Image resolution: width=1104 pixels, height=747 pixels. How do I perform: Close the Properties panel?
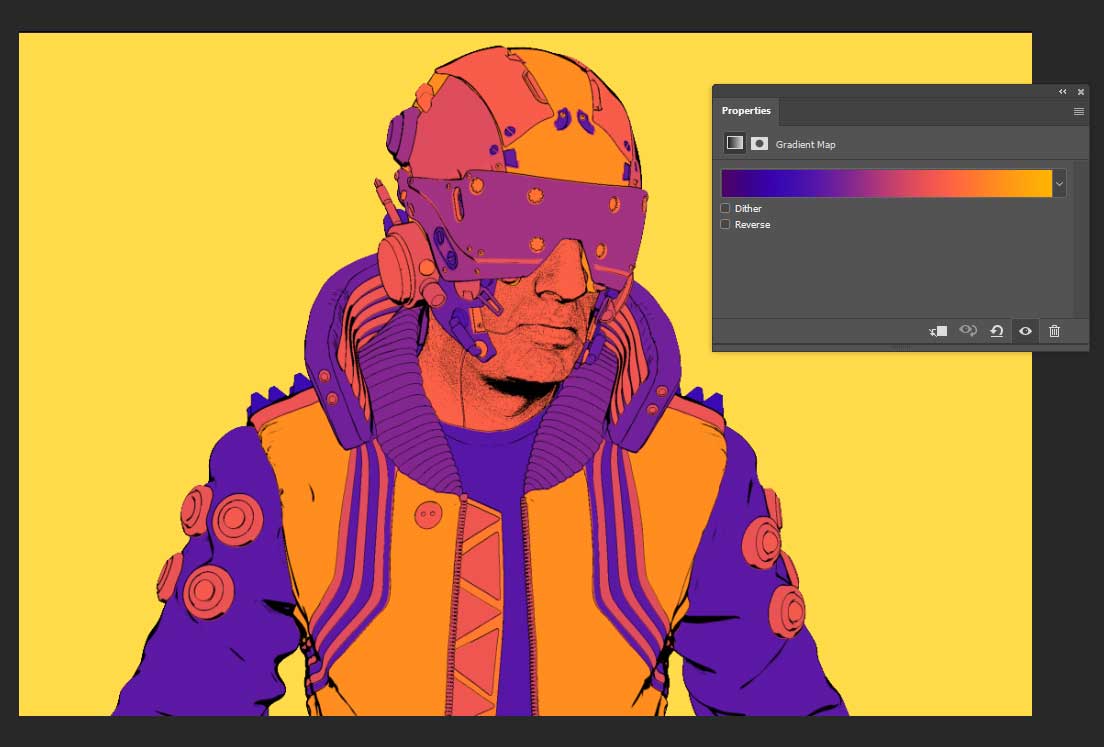click(x=1081, y=92)
